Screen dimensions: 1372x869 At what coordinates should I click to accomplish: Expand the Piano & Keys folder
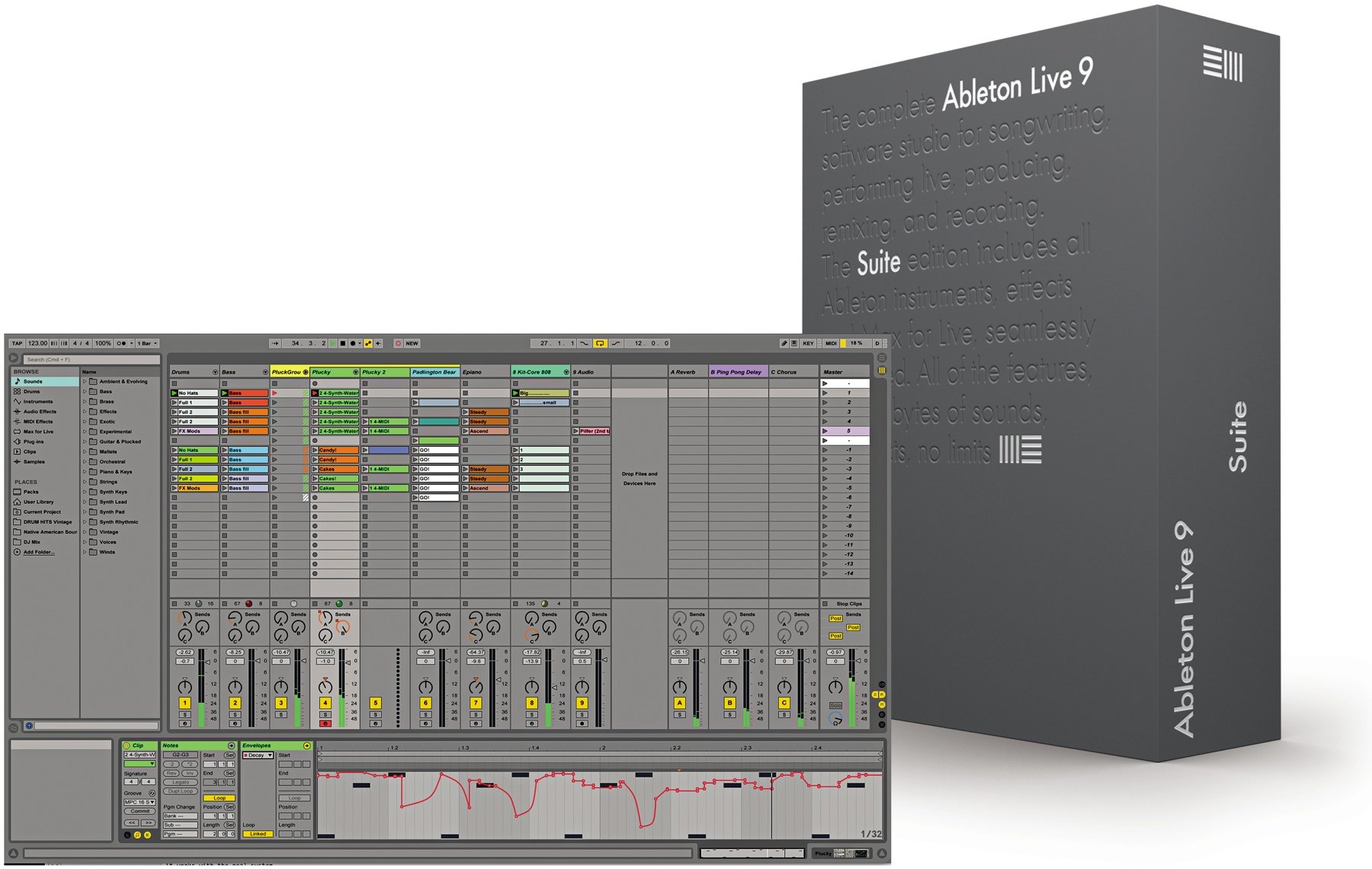pos(85,472)
